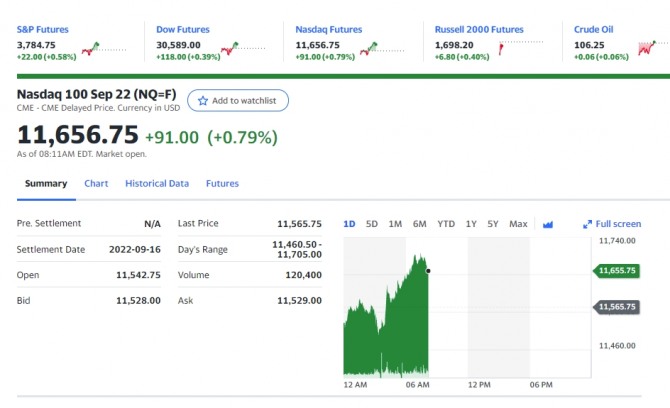Go to the Futures tab

[222, 184]
